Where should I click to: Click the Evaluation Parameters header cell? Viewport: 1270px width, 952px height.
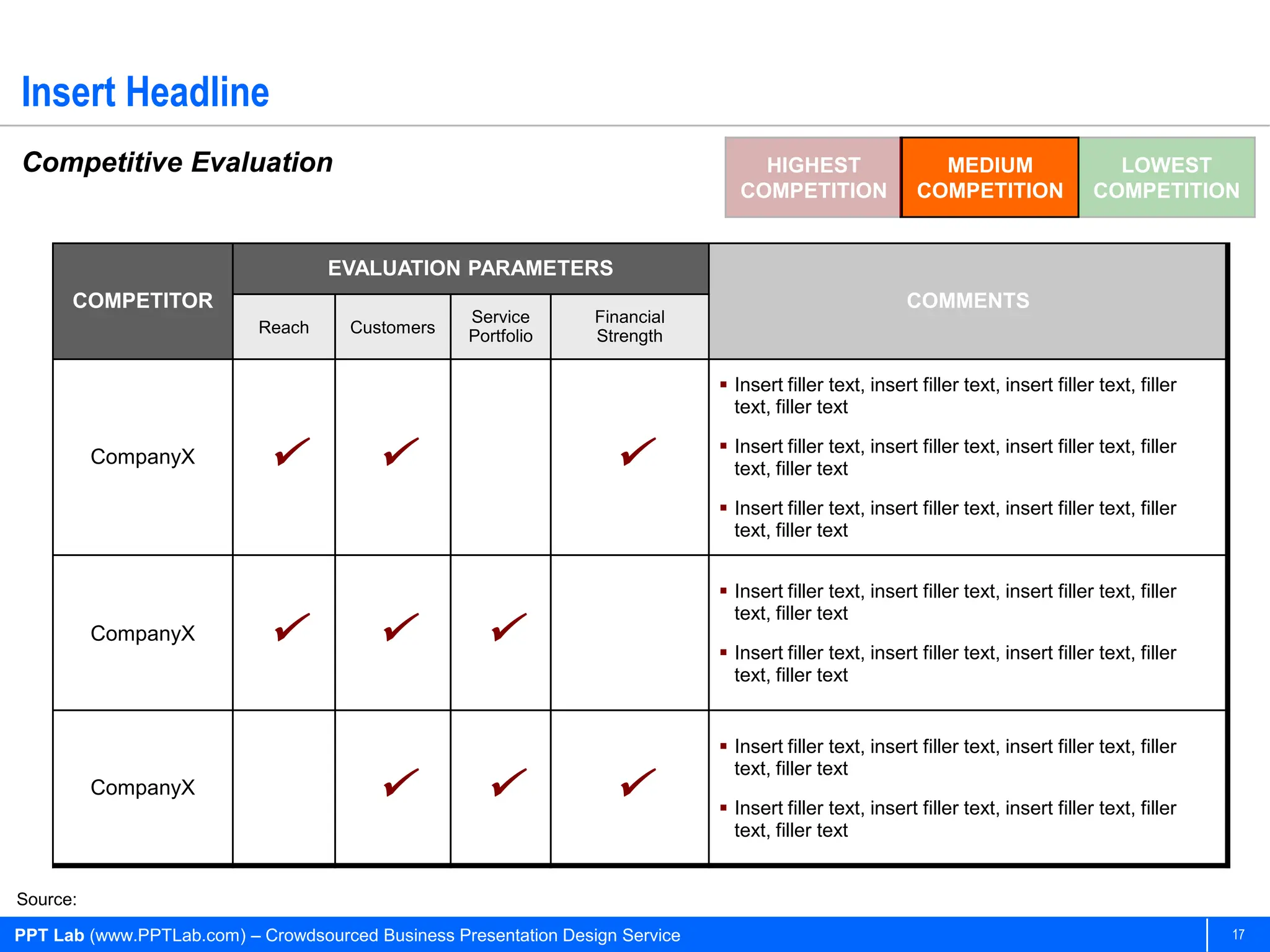470,268
